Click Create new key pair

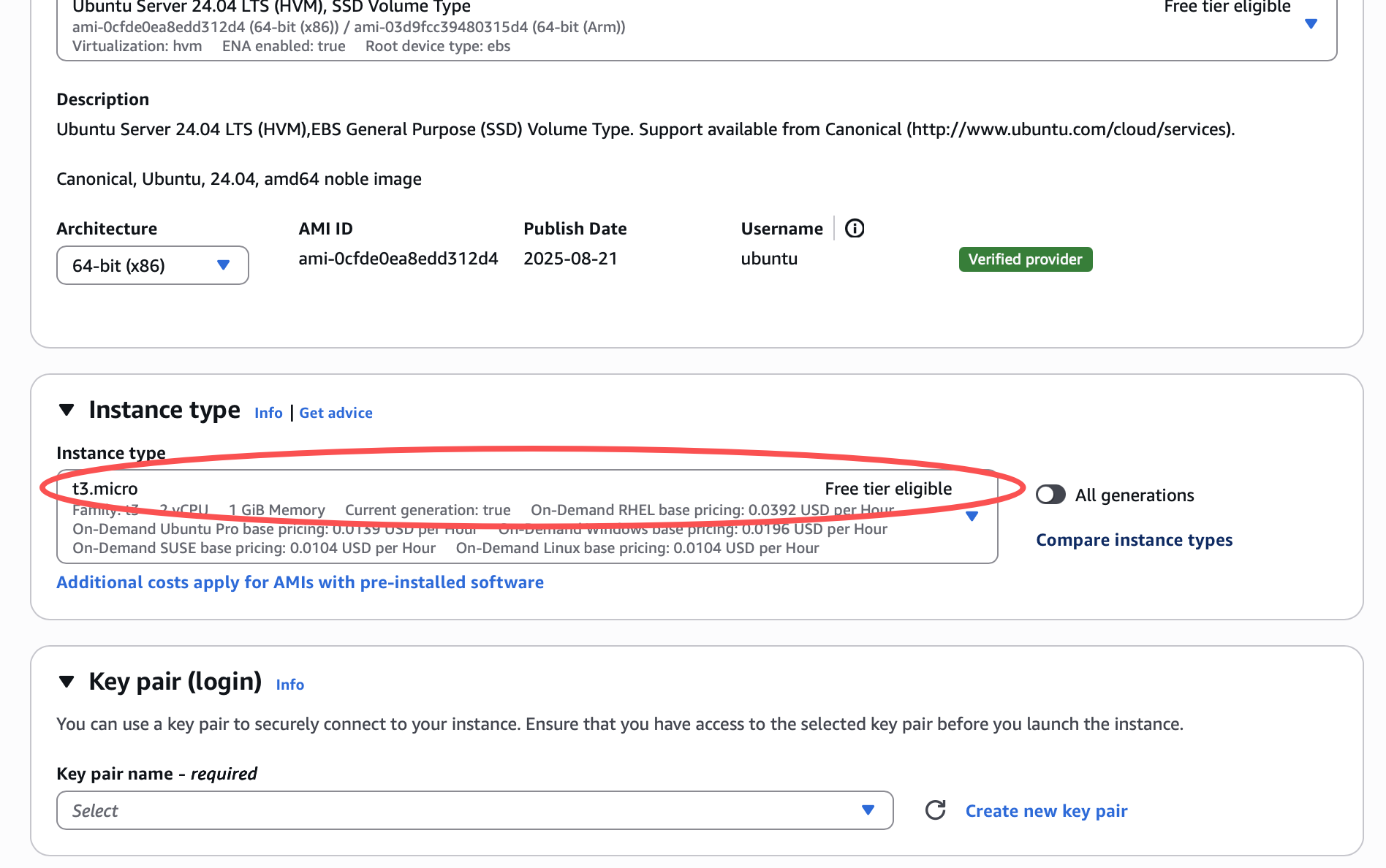coord(1046,811)
